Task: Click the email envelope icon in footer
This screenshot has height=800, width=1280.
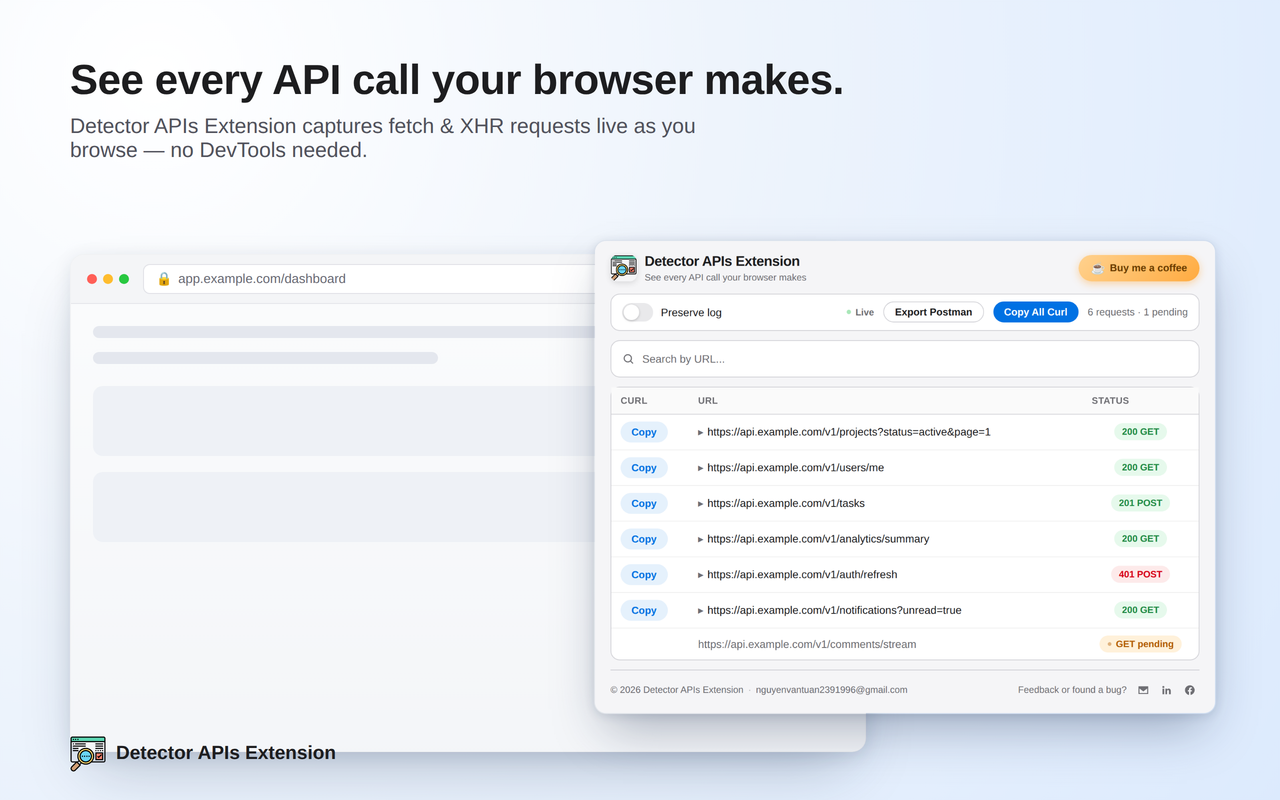Action: point(1143,690)
